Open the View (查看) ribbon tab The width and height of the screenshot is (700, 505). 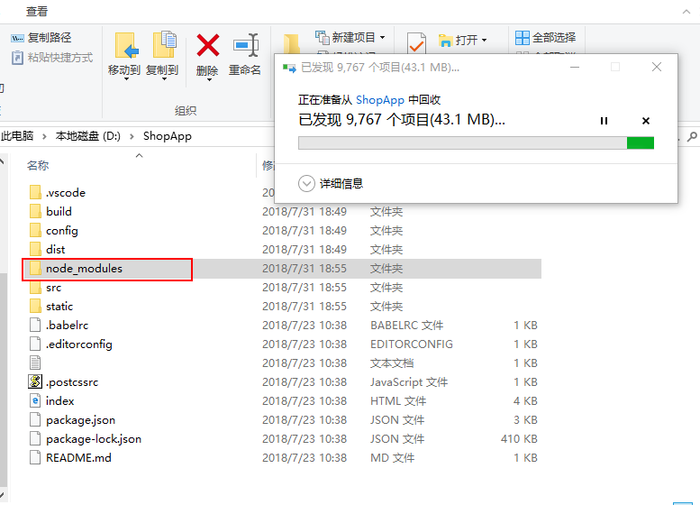37,11
